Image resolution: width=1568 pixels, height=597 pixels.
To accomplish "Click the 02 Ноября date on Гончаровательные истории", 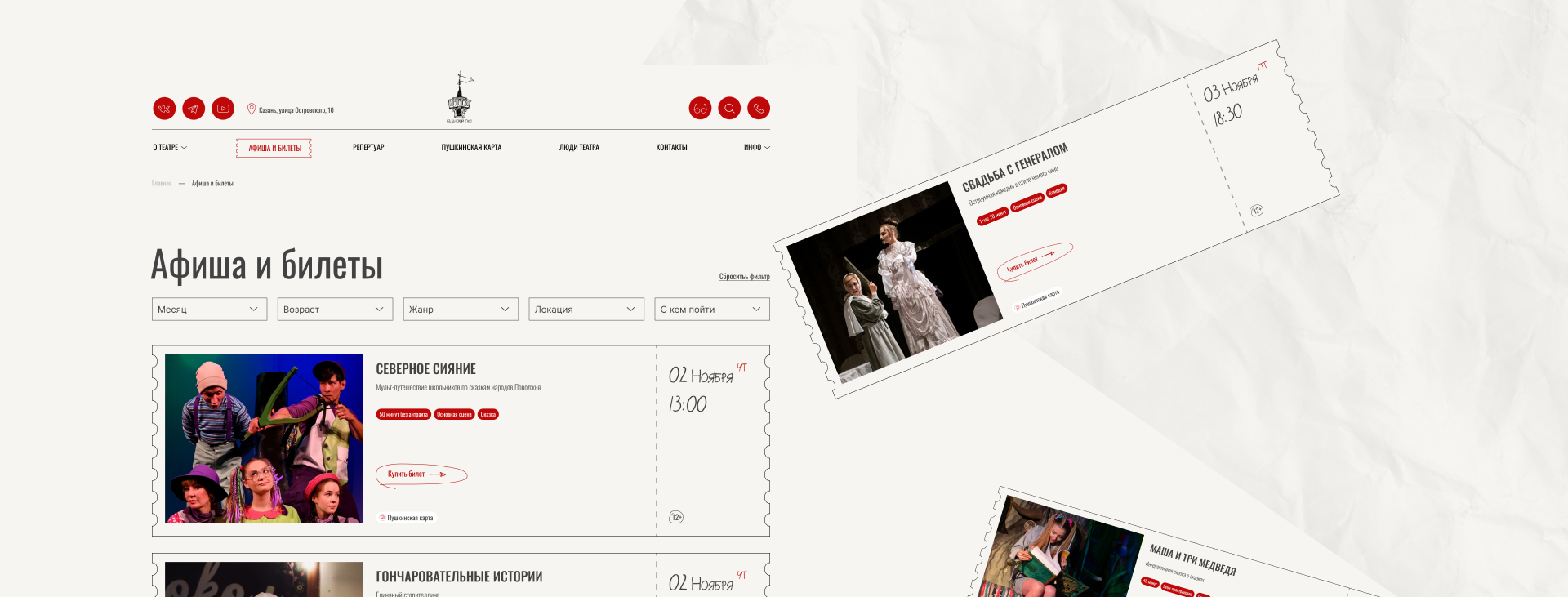I will [x=701, y=583].
